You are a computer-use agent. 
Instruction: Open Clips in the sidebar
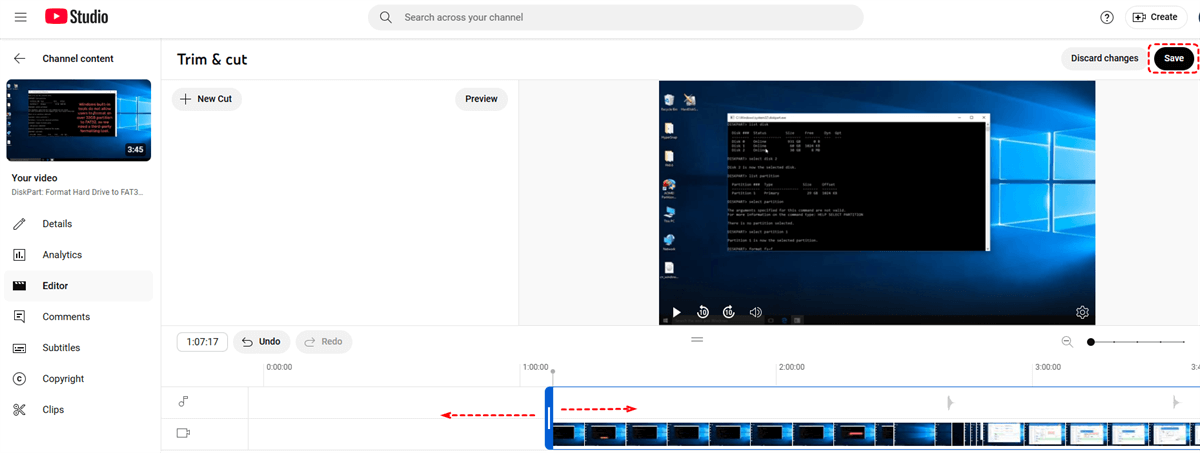click(x=78, y=410)
